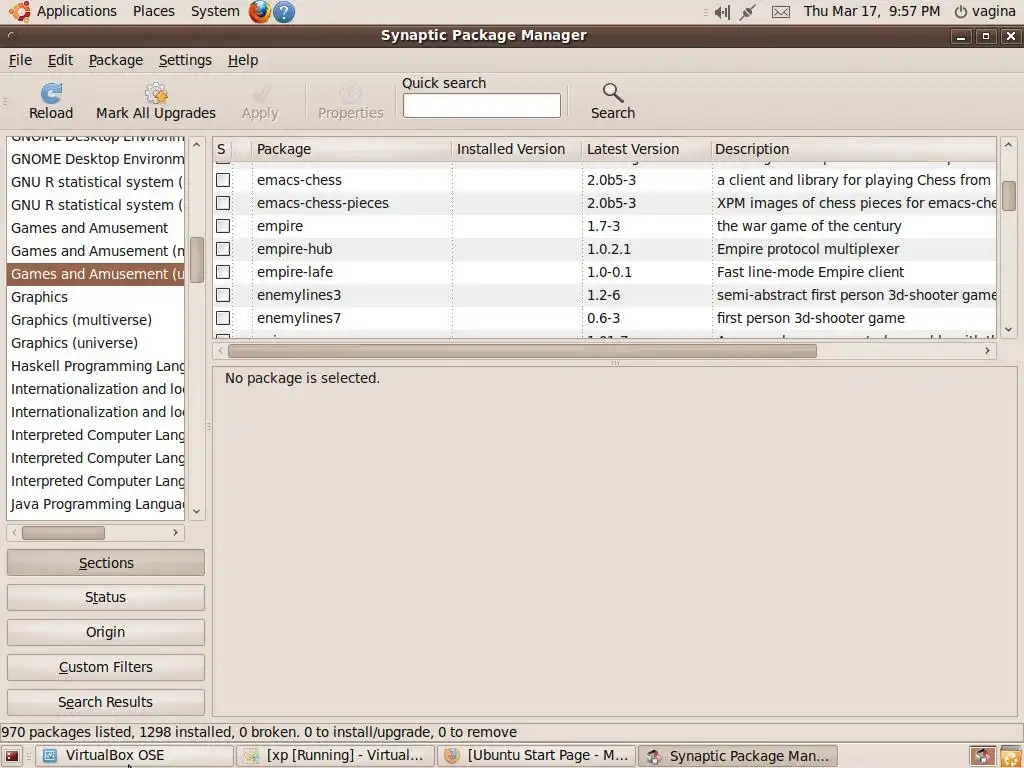Image resolution: width=1024 pixels, height=768 pixels.
Task: Sort by the S status column header
Action: coord(221,150)
